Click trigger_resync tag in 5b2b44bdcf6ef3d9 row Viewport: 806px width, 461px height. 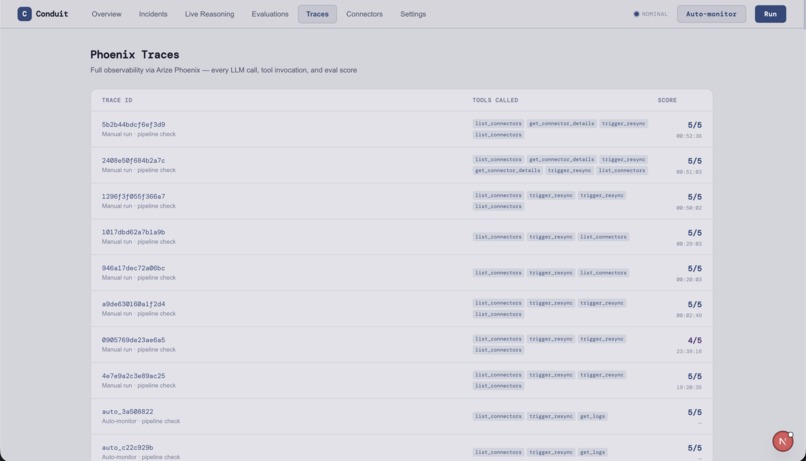point(624,123)
